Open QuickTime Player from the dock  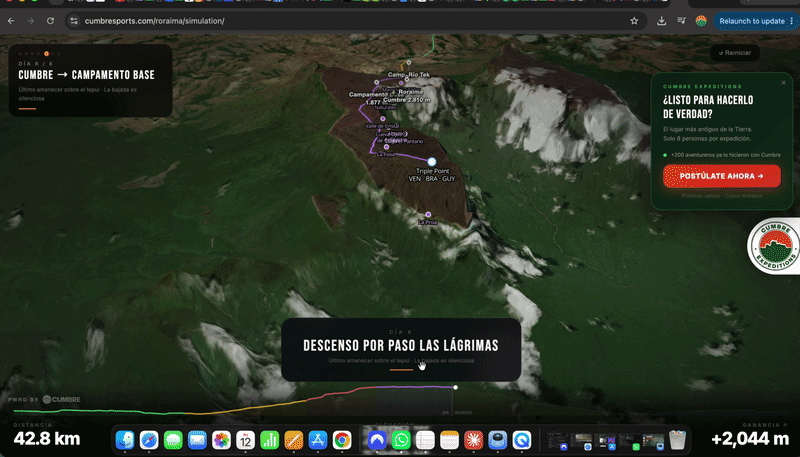pyautogui.click(x=521, y=440)
